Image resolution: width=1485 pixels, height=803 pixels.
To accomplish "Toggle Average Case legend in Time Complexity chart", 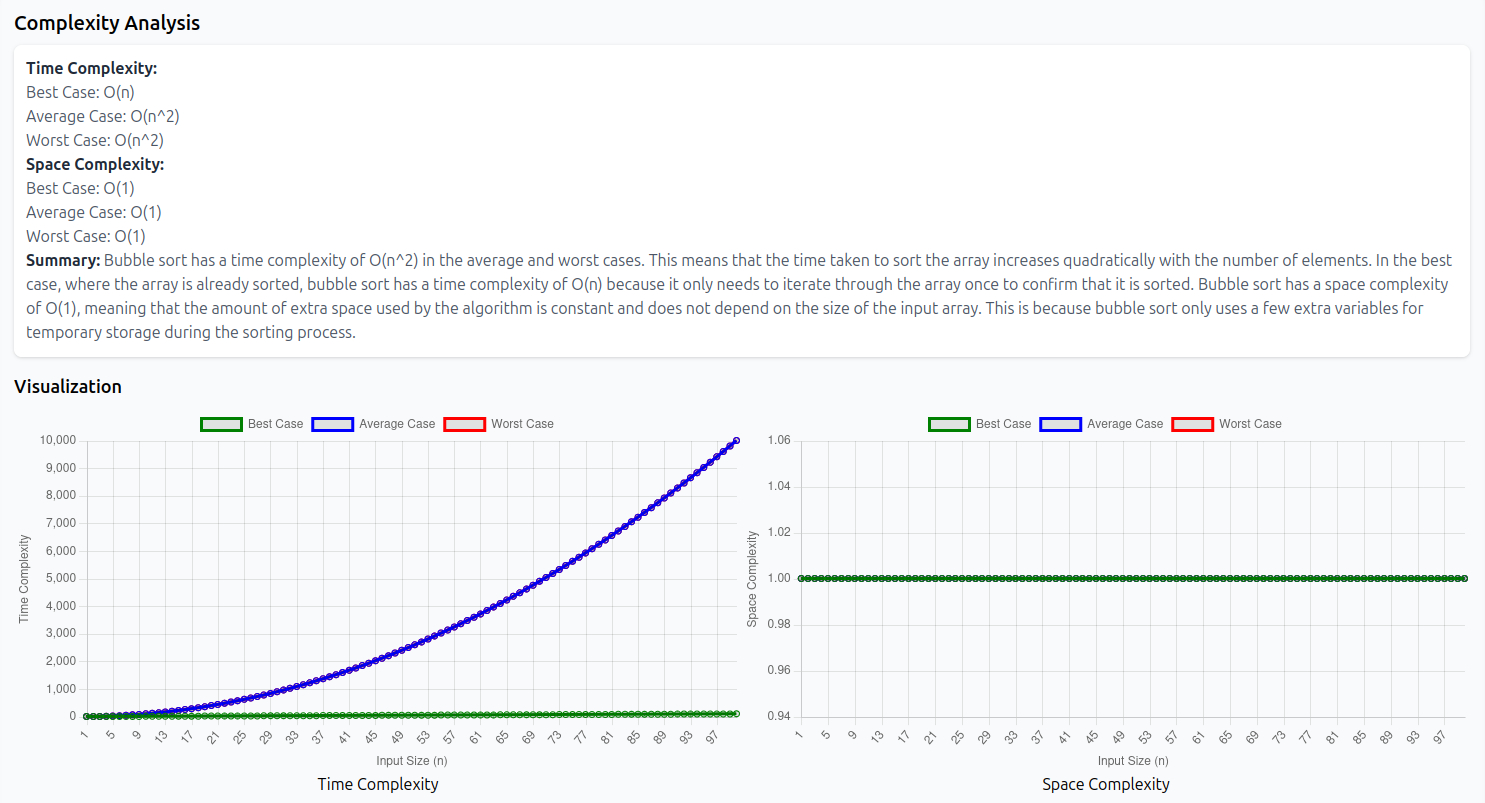I will point(374,424).
